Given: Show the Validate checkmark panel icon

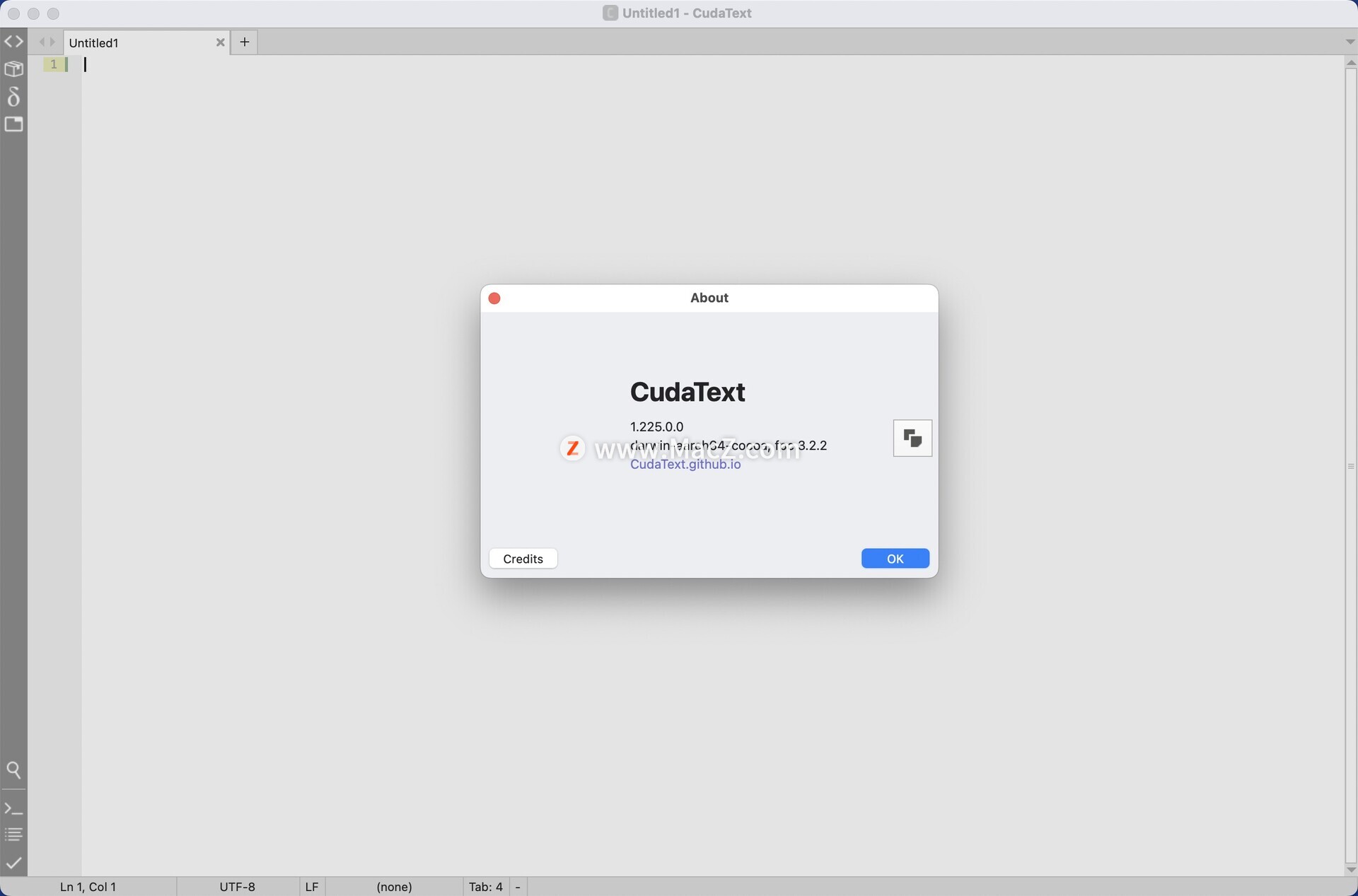Looking at the screenshot, I should [x=13, y=863].
